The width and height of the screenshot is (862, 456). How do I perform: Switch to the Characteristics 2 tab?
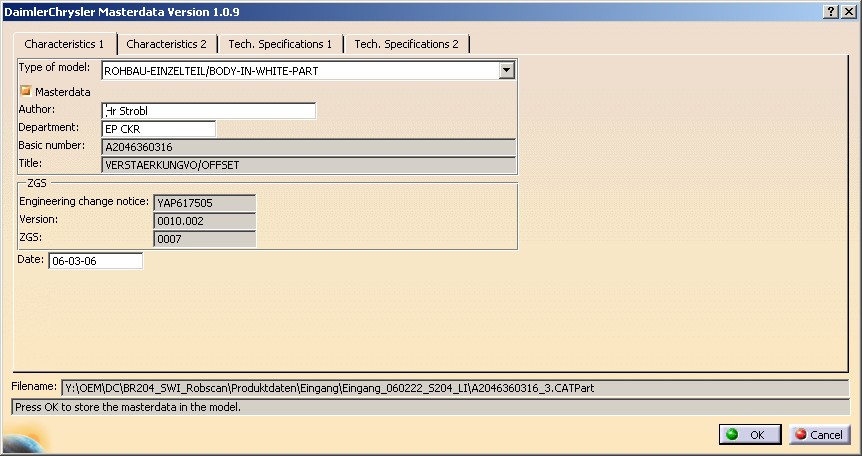(x=167, y=44)
